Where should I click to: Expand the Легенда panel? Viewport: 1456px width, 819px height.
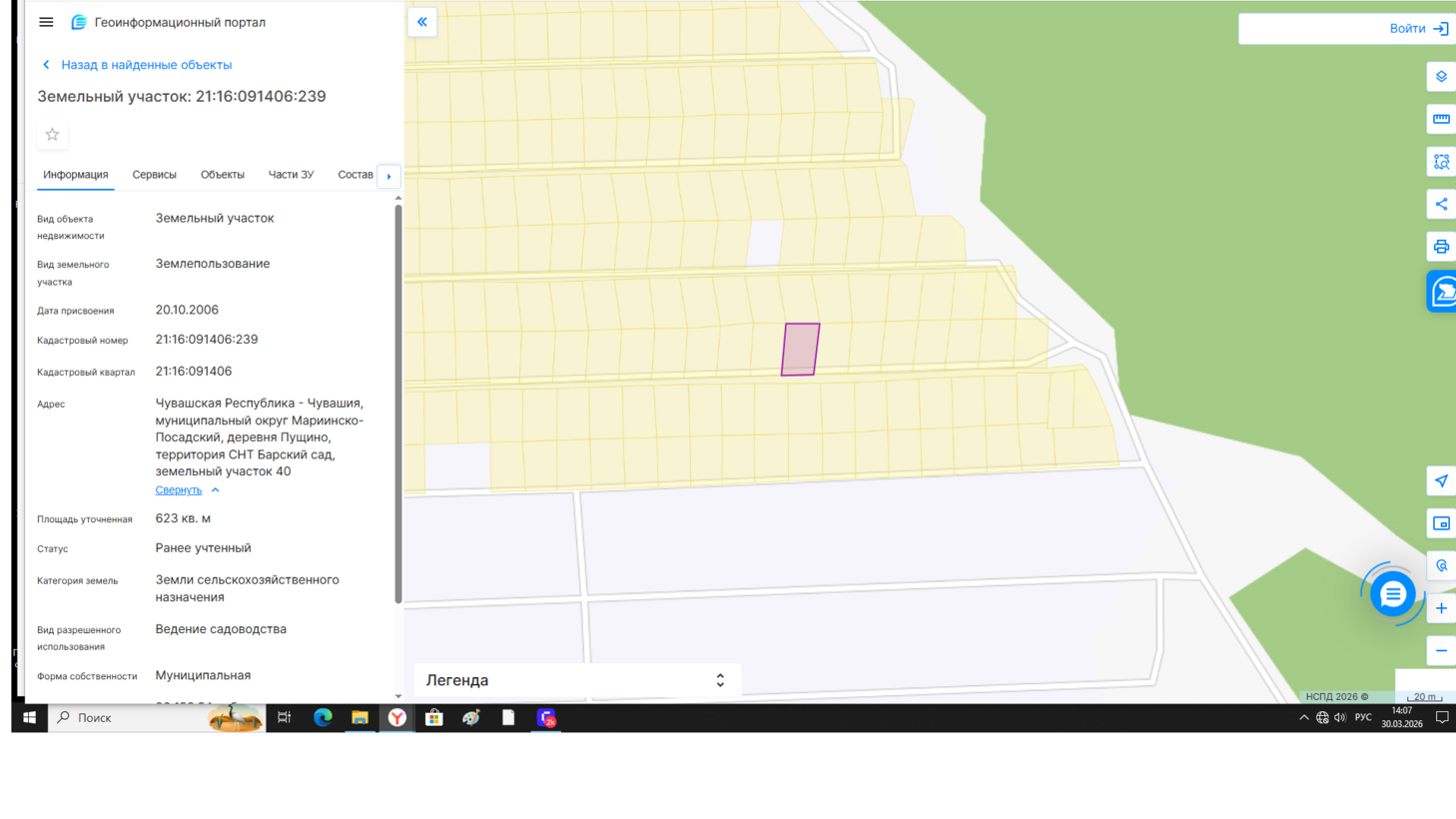719,680
